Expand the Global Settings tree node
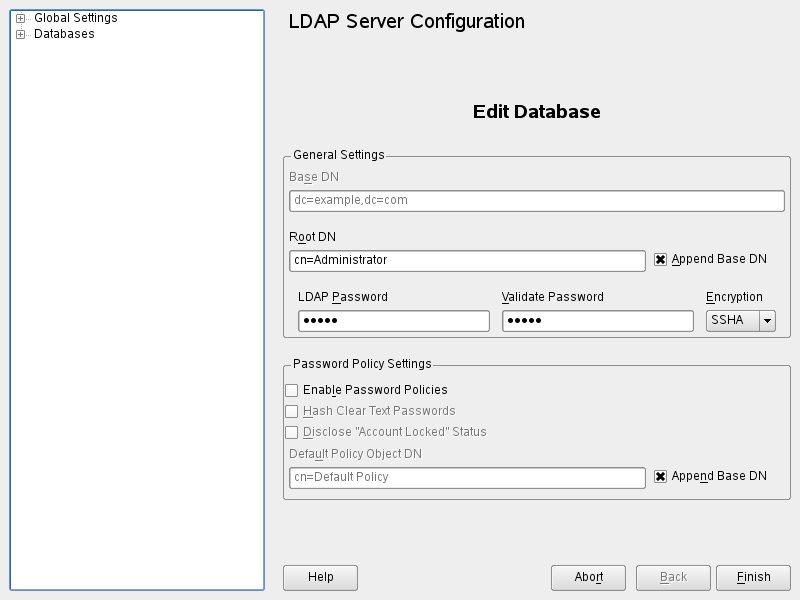The image size is (800, 600). click(21, 18)
